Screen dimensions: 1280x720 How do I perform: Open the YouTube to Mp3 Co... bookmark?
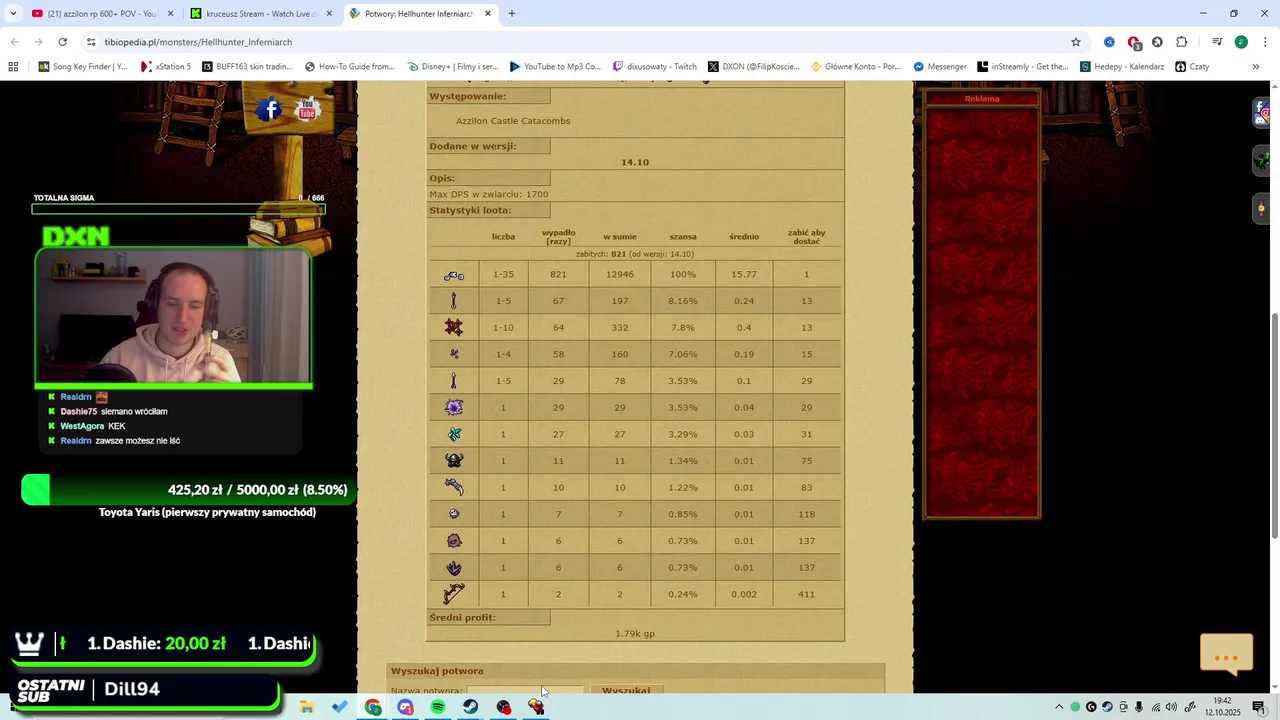coord(555,67)
